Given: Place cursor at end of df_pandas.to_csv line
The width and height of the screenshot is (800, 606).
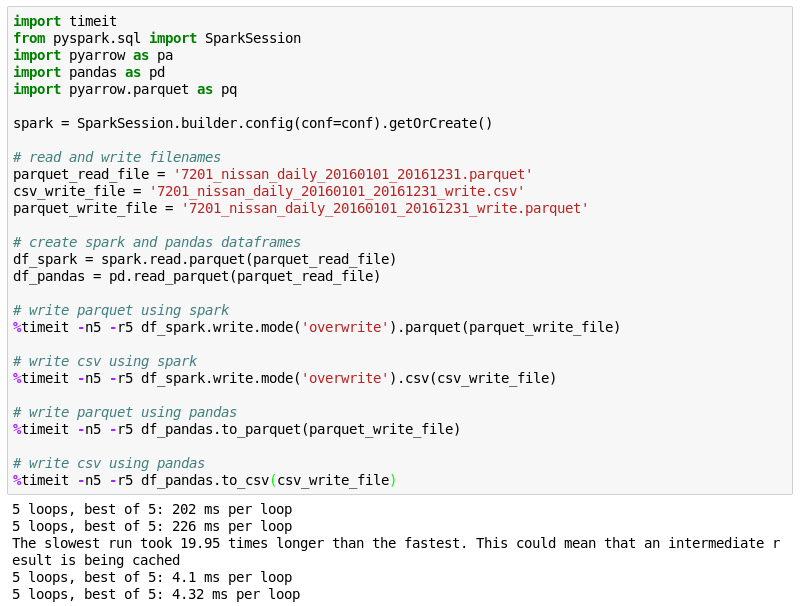Looking at the screenshot, I should coord(397,480).
